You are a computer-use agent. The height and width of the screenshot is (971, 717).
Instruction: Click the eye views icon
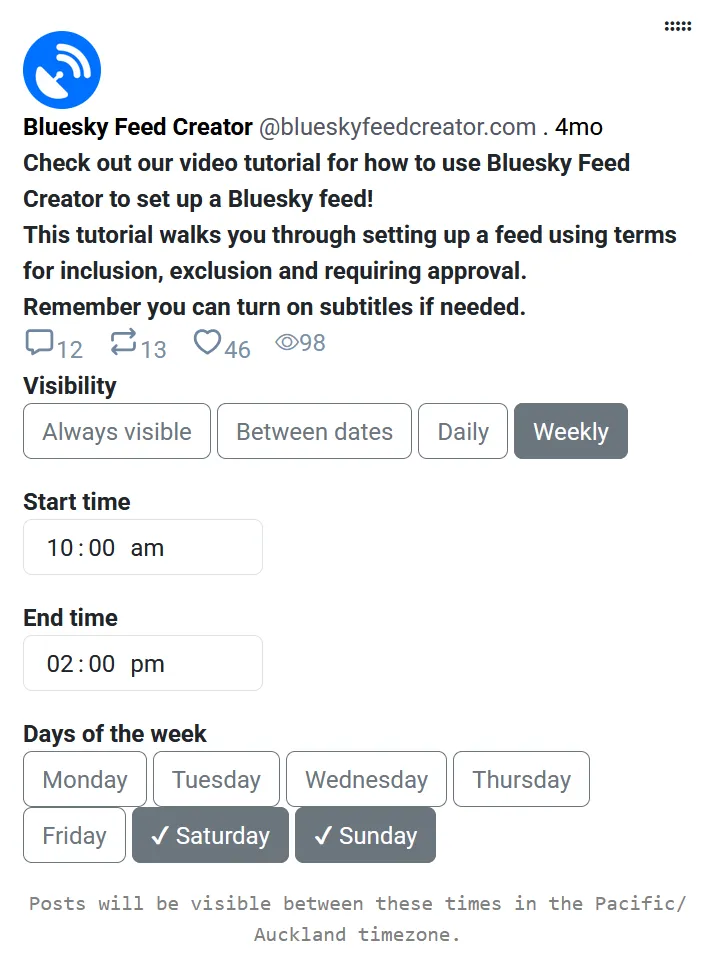(x=287, y=343)
